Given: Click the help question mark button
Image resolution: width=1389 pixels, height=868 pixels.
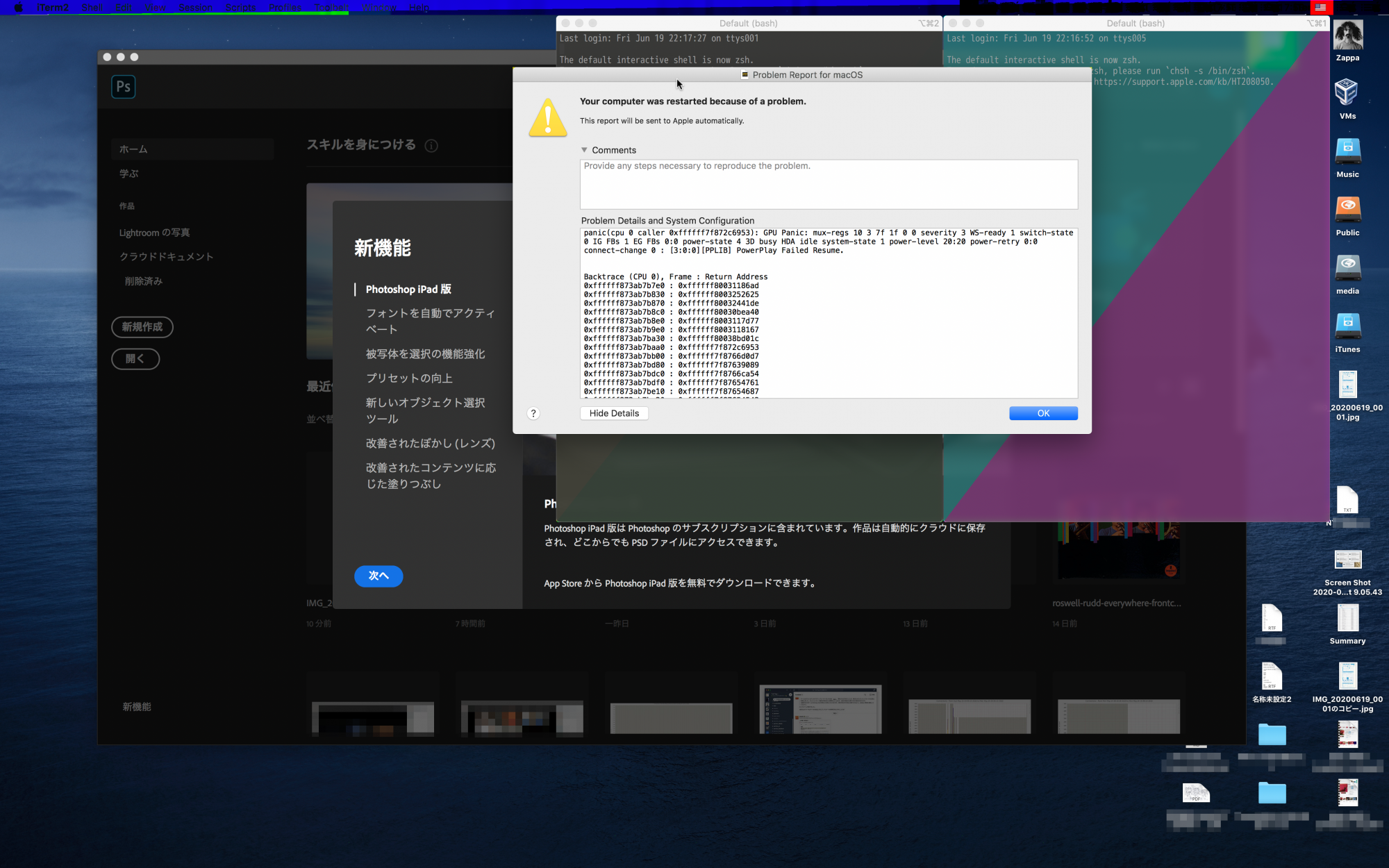Looking at the screenshot, I should pos(533,413).
